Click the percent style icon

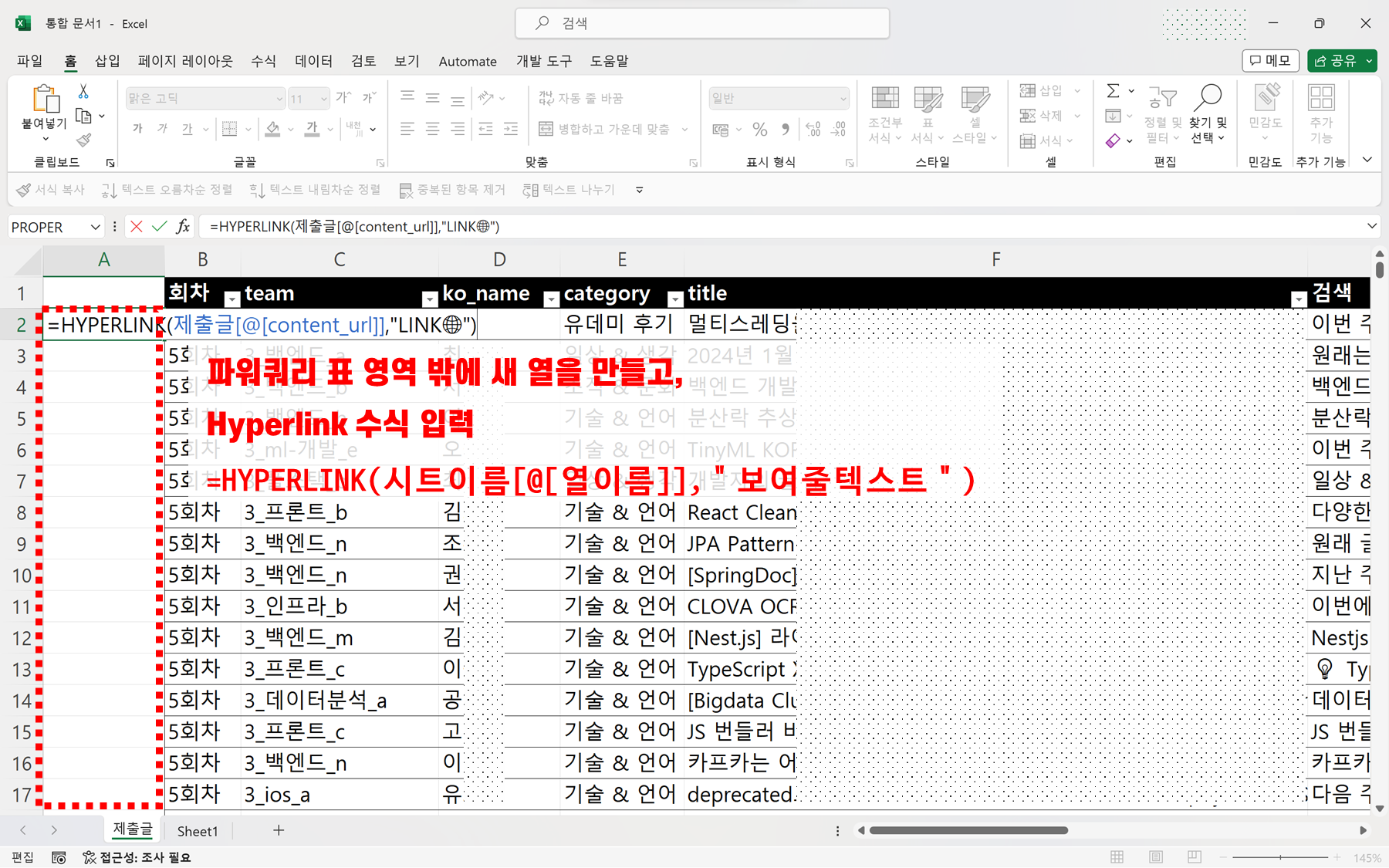[x=760, y=130]
